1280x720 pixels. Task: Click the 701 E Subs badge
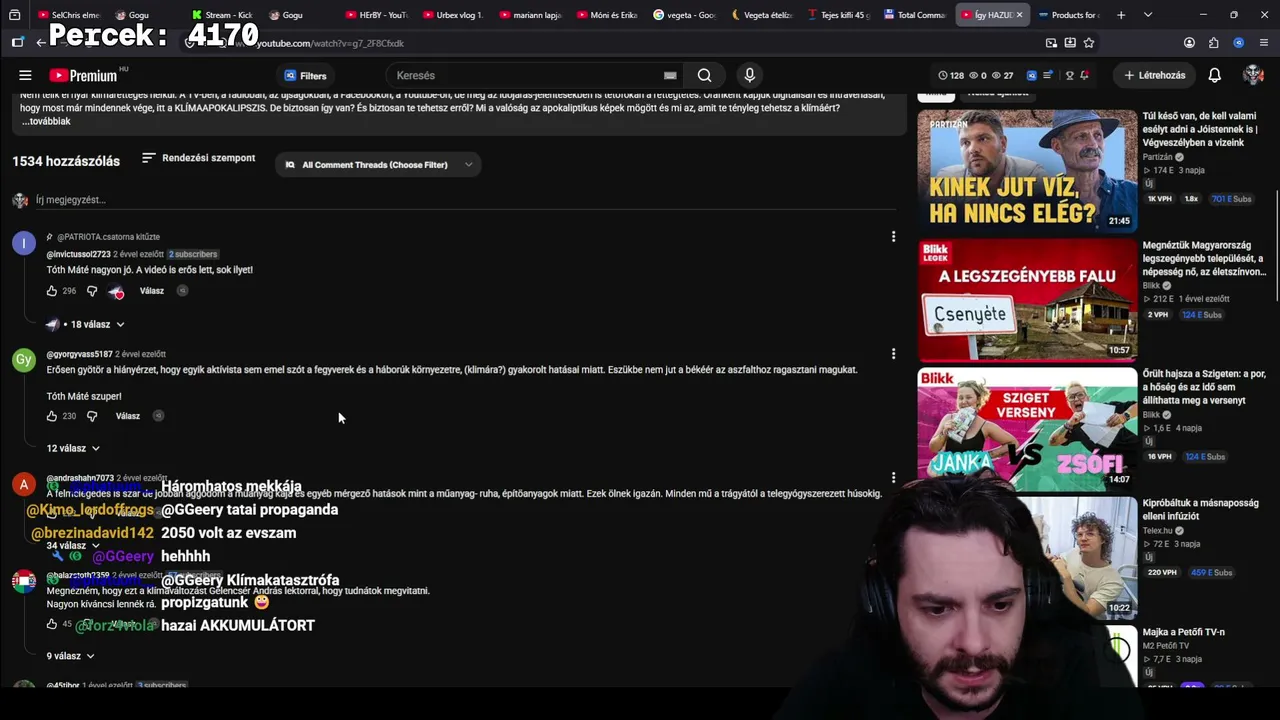click(x=1232, y=199)
